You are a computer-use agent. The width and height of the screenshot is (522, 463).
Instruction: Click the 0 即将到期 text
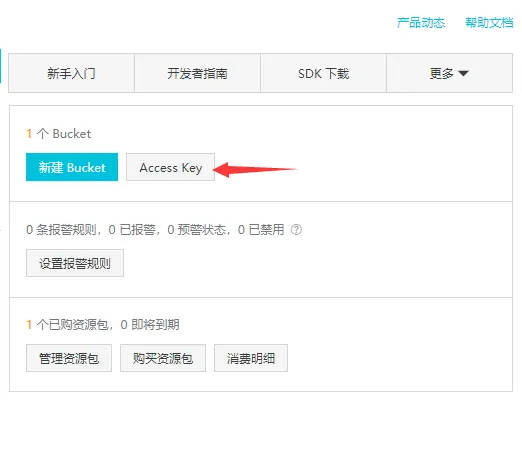point(150,324)
